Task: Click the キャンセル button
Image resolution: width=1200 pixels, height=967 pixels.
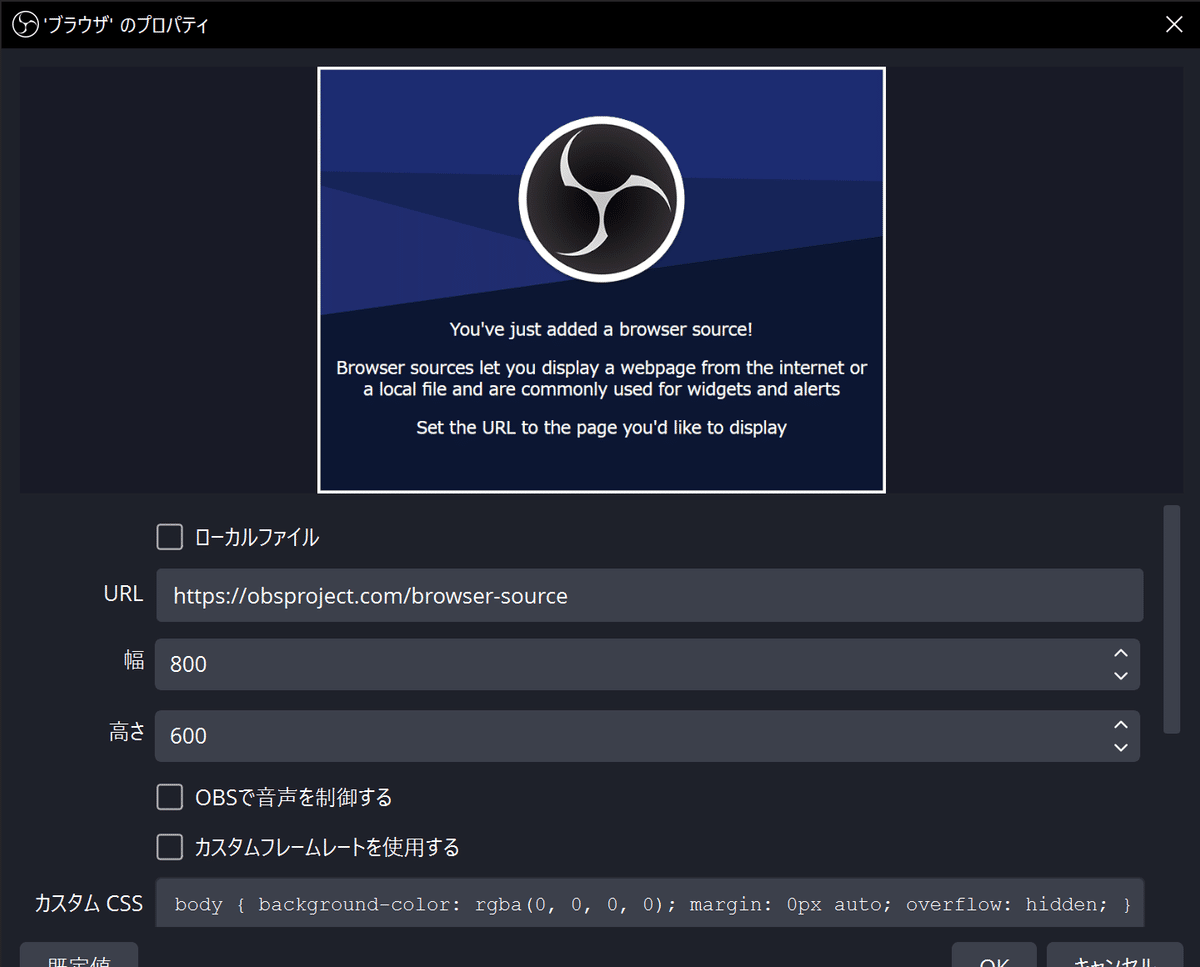Action: 1114,957
